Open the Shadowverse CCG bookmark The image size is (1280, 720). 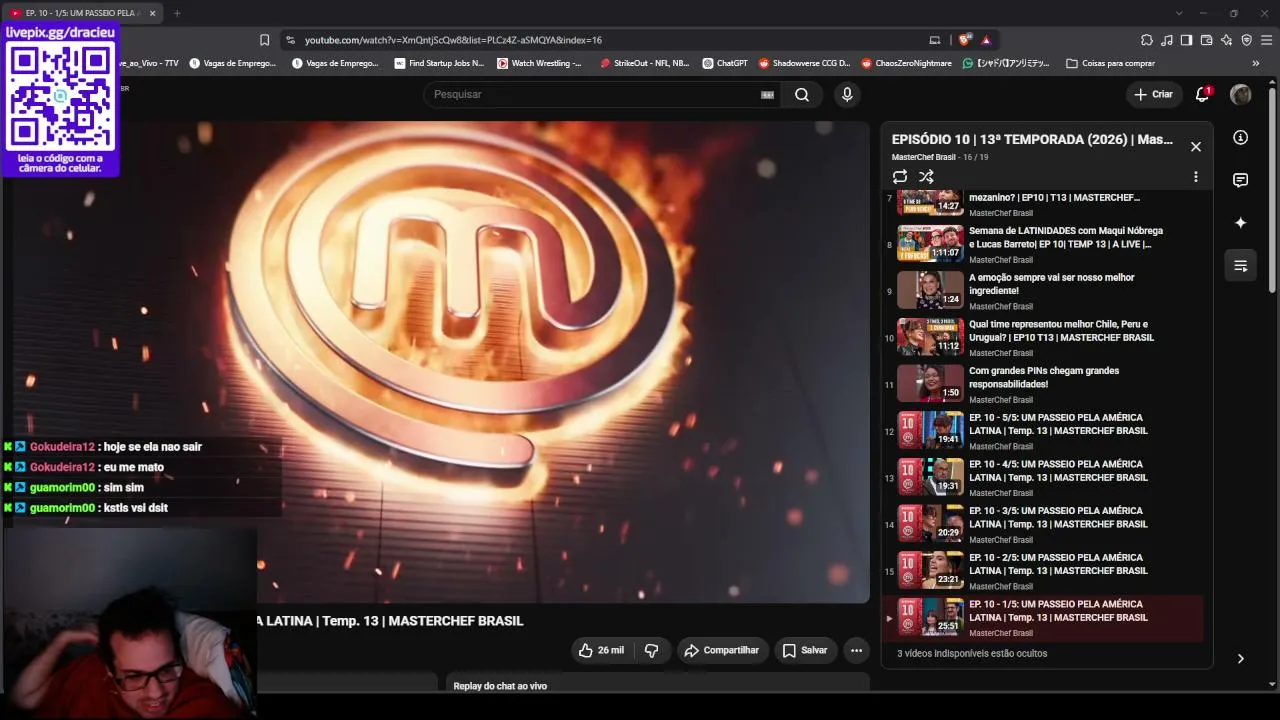point(804,63)
